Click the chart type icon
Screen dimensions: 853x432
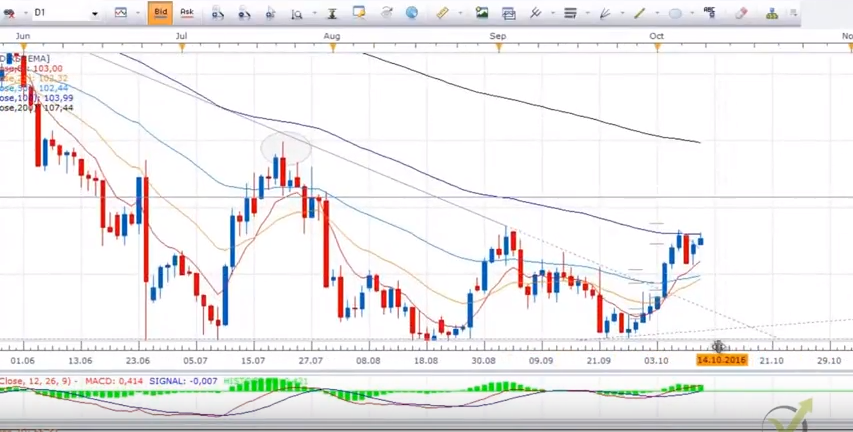click(x=121, y=13)
